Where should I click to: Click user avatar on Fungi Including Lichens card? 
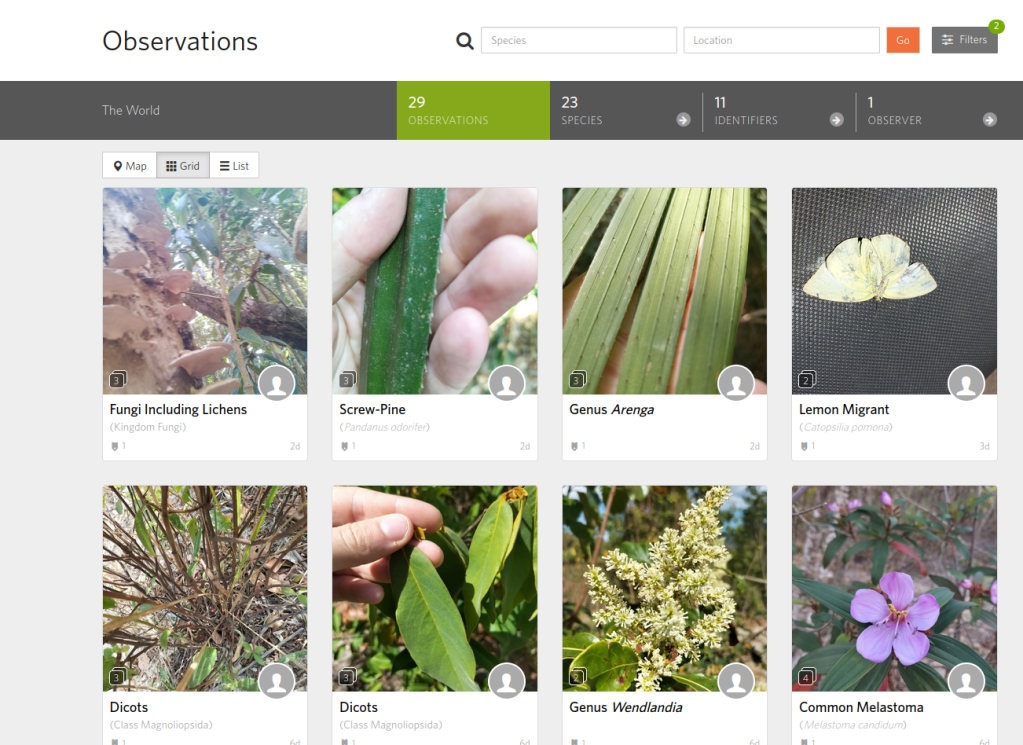276,383
